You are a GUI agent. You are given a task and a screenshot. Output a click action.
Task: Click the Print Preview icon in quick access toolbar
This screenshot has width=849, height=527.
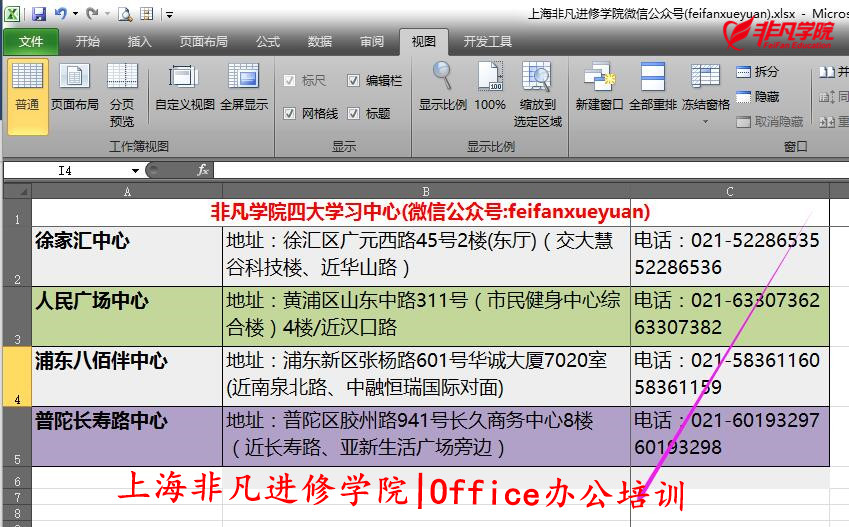click(125, 14)
